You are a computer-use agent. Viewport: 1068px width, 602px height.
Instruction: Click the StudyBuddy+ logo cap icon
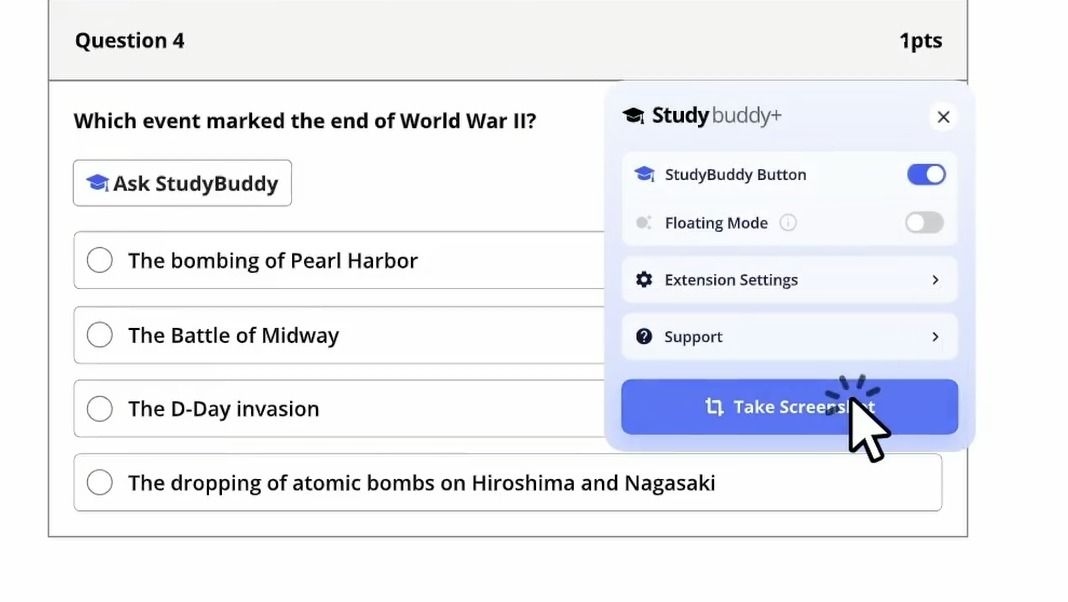tap(633, 116)
